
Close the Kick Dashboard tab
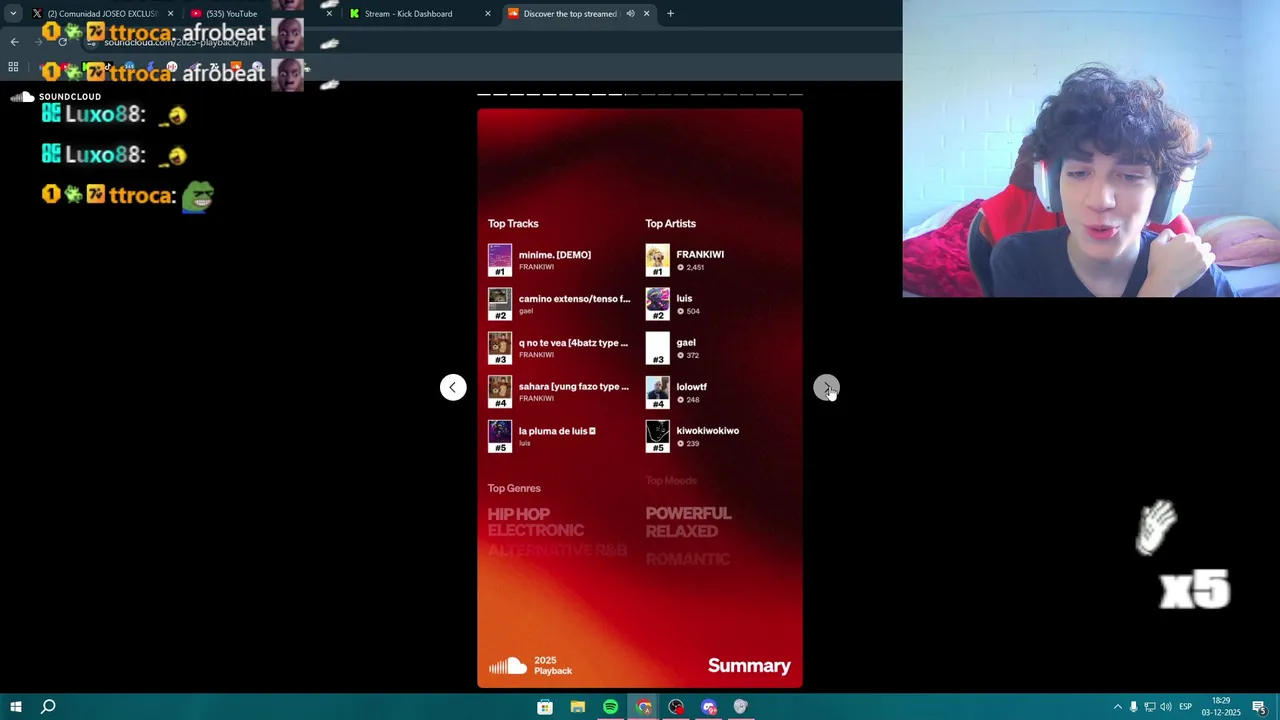click(x=488, y=14)
